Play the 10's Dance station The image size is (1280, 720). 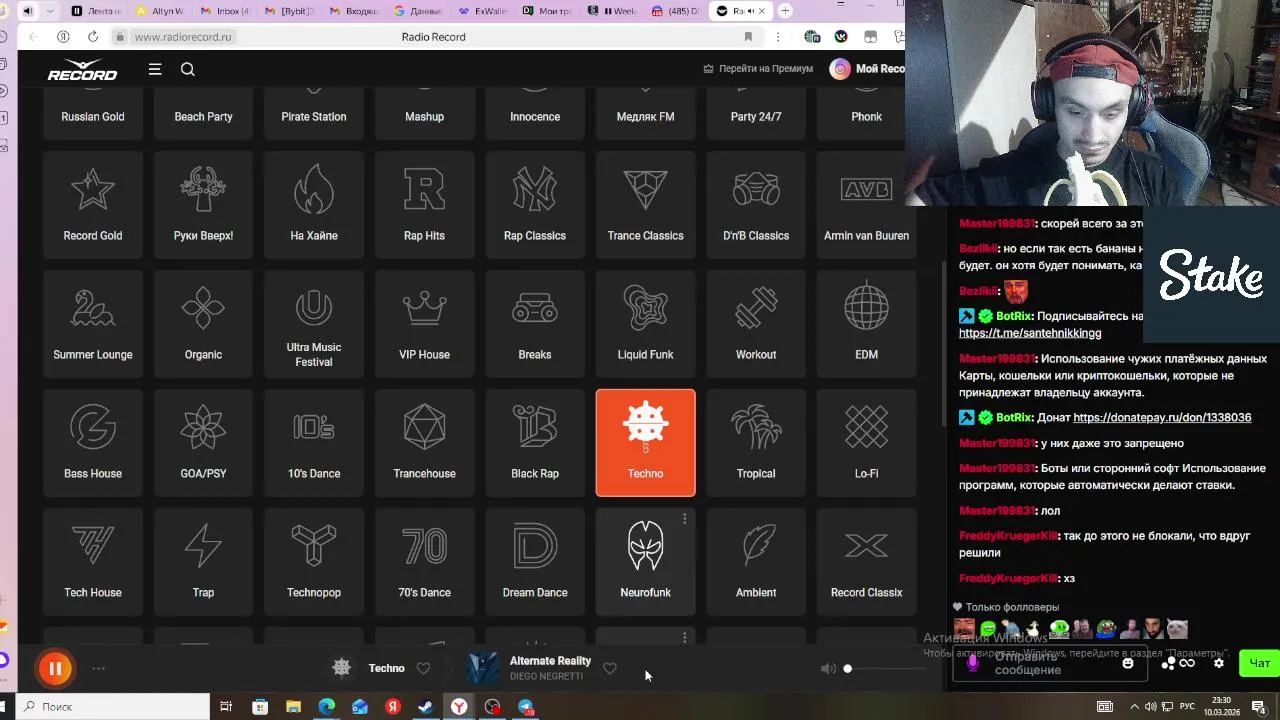pos(314,442)
